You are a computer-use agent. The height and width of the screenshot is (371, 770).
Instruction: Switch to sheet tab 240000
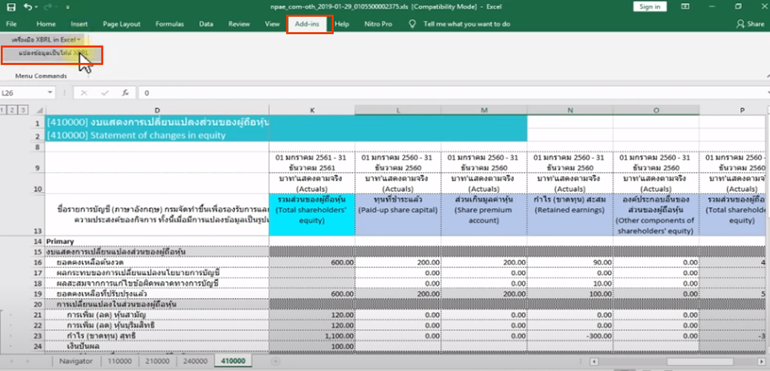195,361
